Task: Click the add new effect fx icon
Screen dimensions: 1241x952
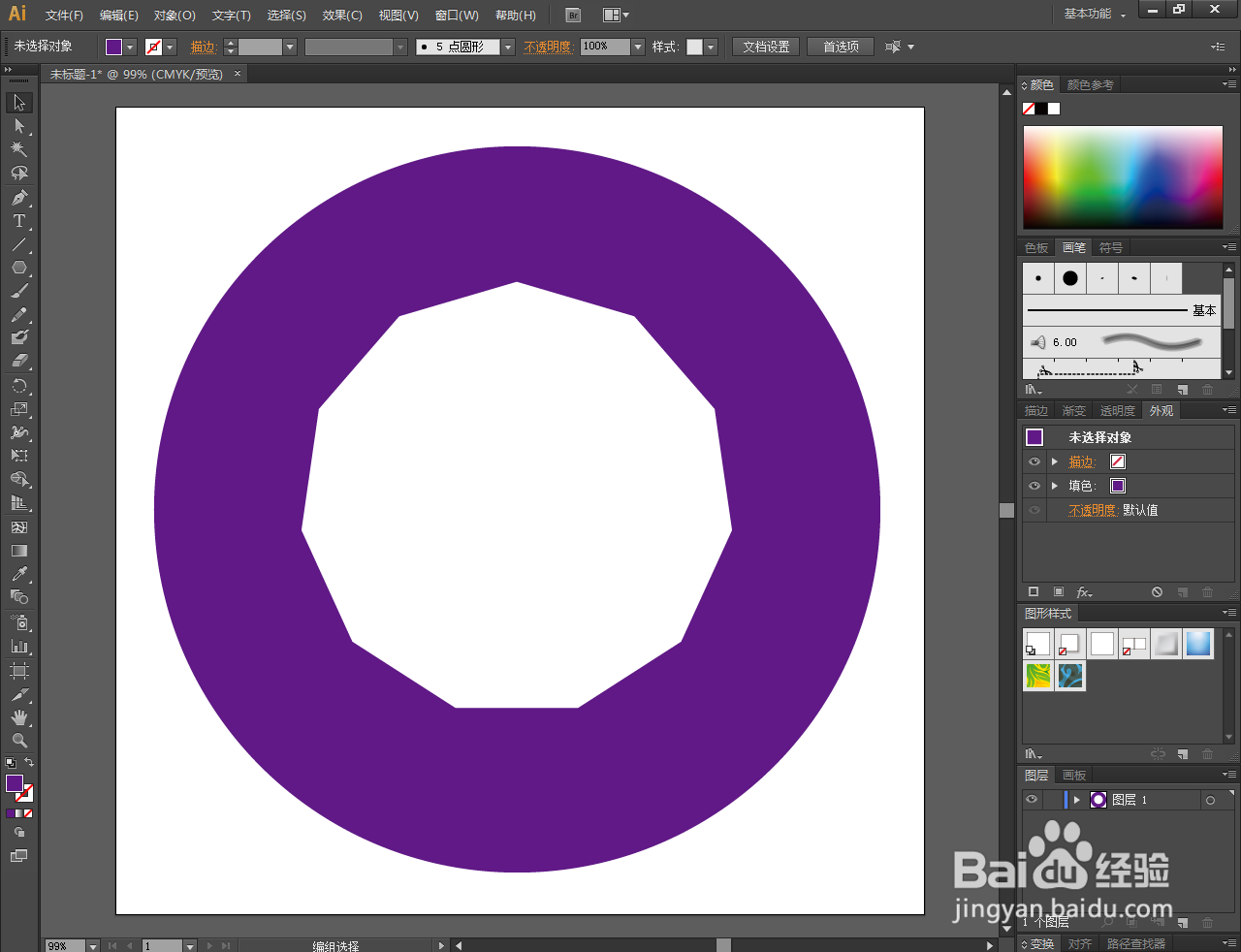Action: click(1084, 592)
